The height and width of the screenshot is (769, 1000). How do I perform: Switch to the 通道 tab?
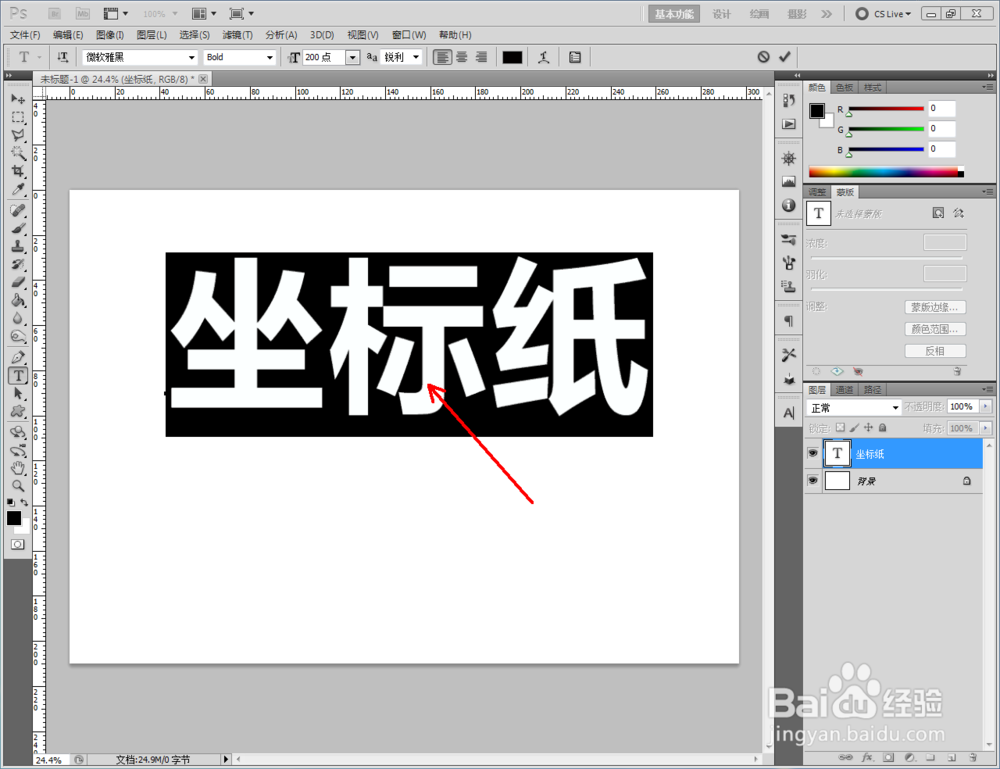click(845, 388)
